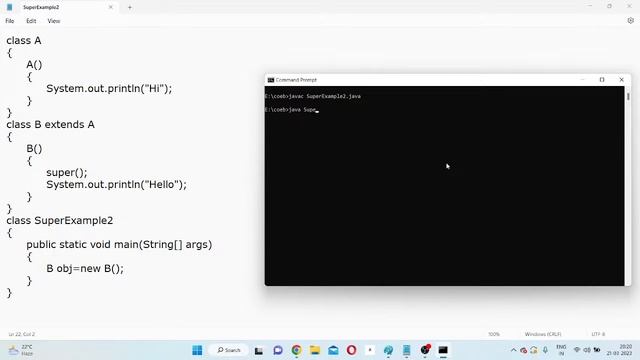This screenshot has width=640, height=360.
Task: Click the orange tray icon
Action: tap(534, 350)
